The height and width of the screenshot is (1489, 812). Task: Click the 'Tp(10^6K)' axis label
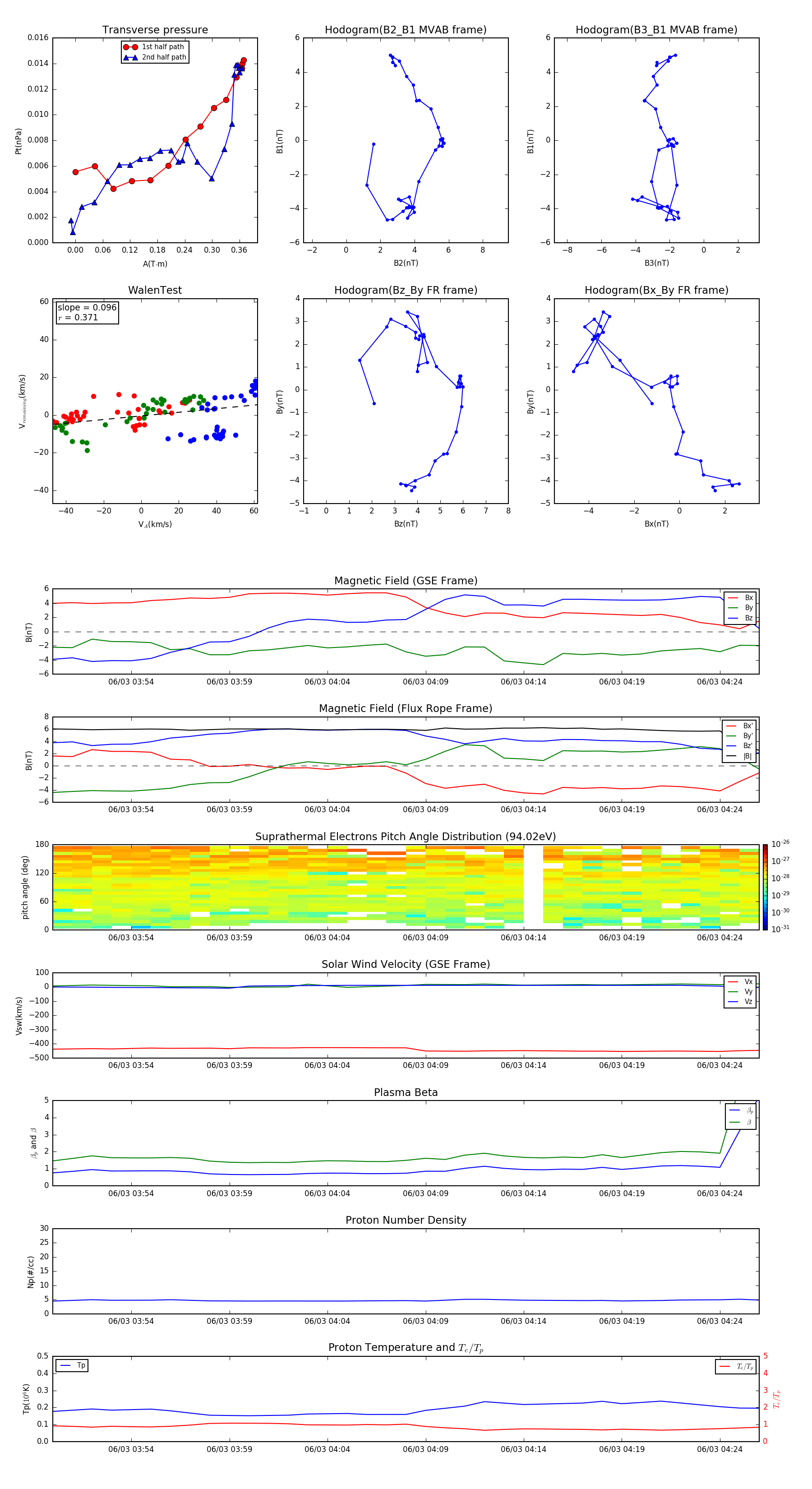pos(26,1399)
